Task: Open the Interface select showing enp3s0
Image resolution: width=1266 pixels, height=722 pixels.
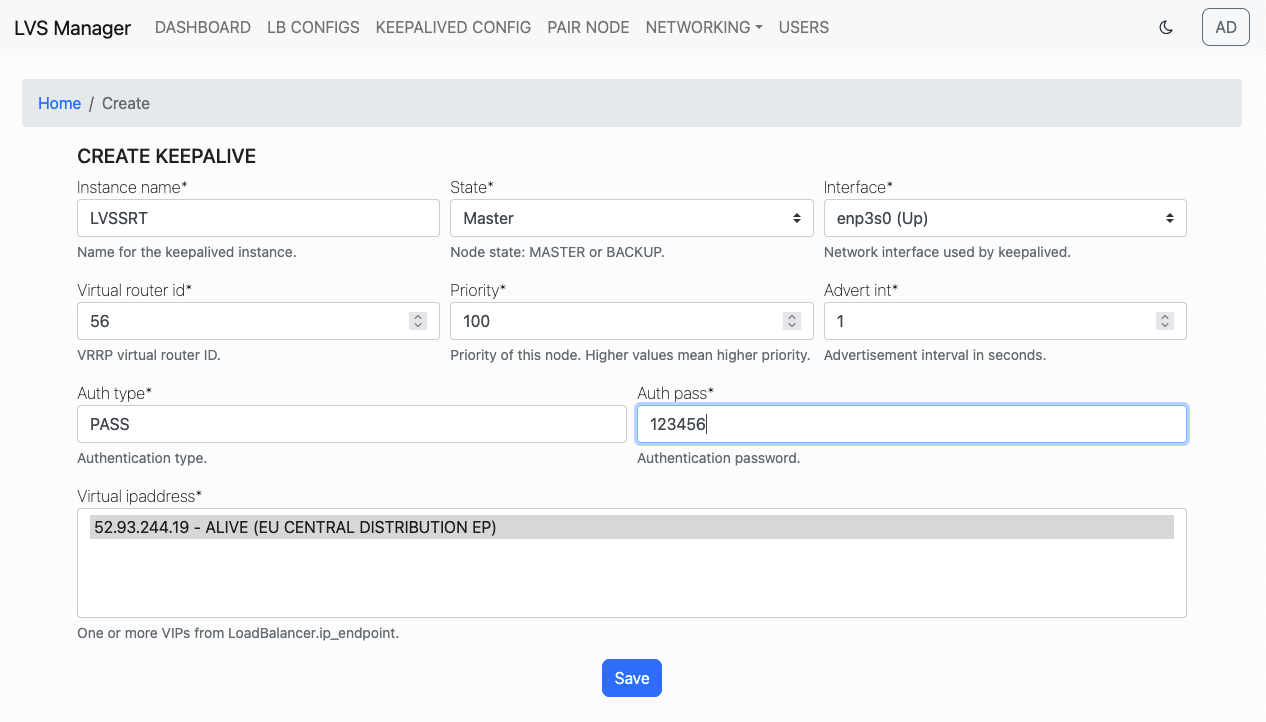Action: coord(1005,218)
